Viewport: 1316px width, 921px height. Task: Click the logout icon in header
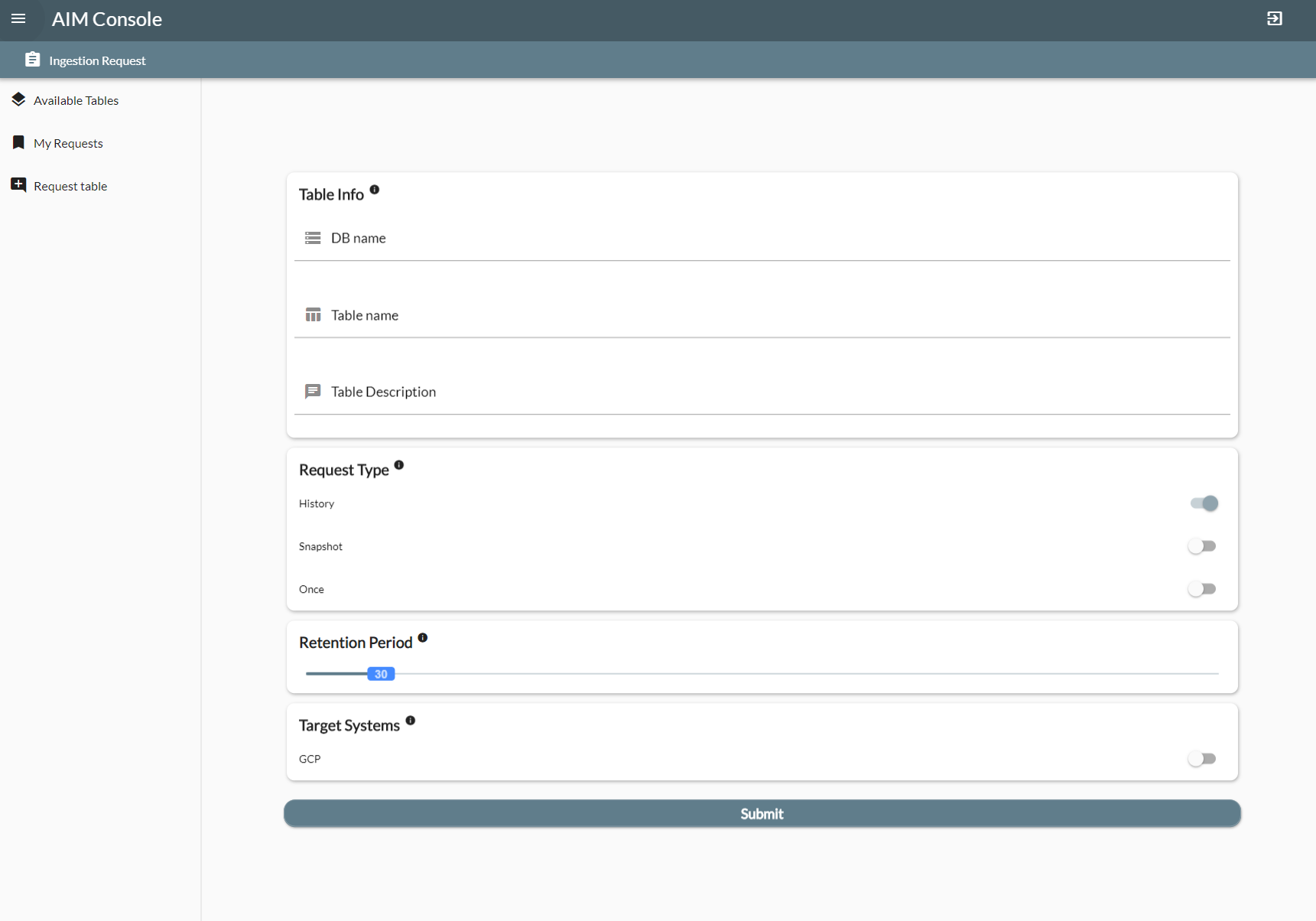point(1274,18)
